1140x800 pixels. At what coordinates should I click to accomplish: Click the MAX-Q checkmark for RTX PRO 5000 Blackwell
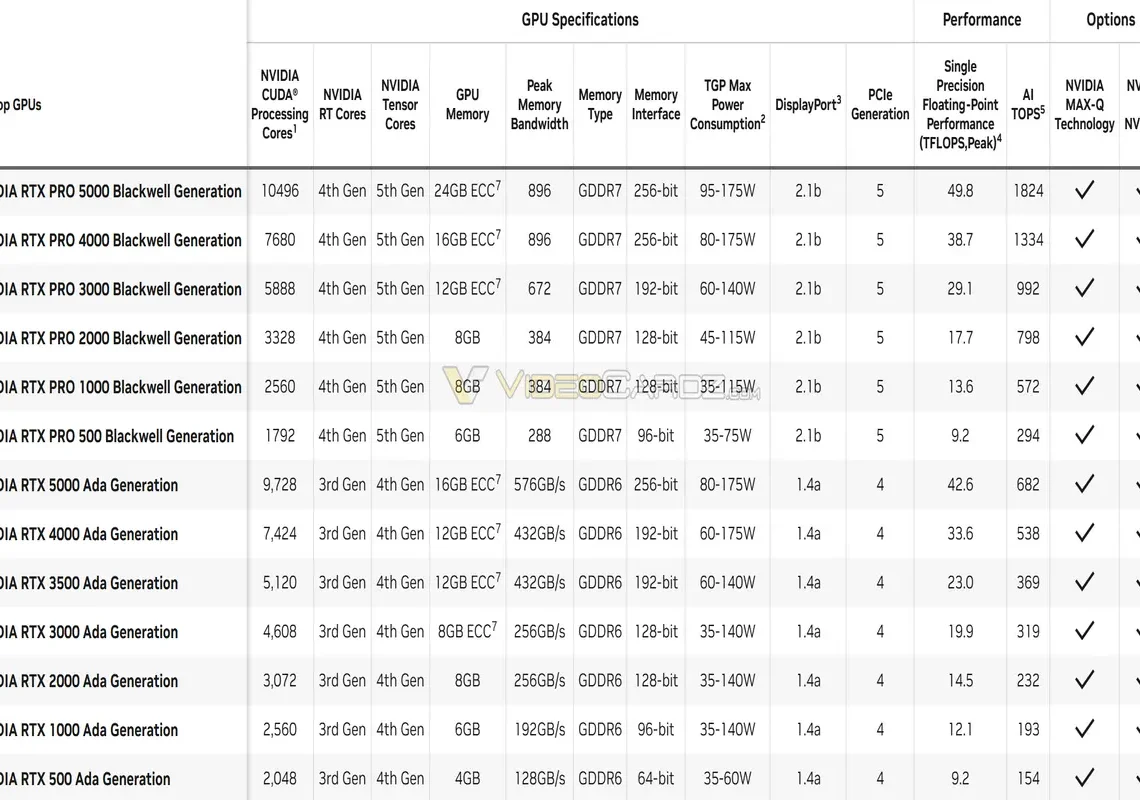click(1084, 191)
